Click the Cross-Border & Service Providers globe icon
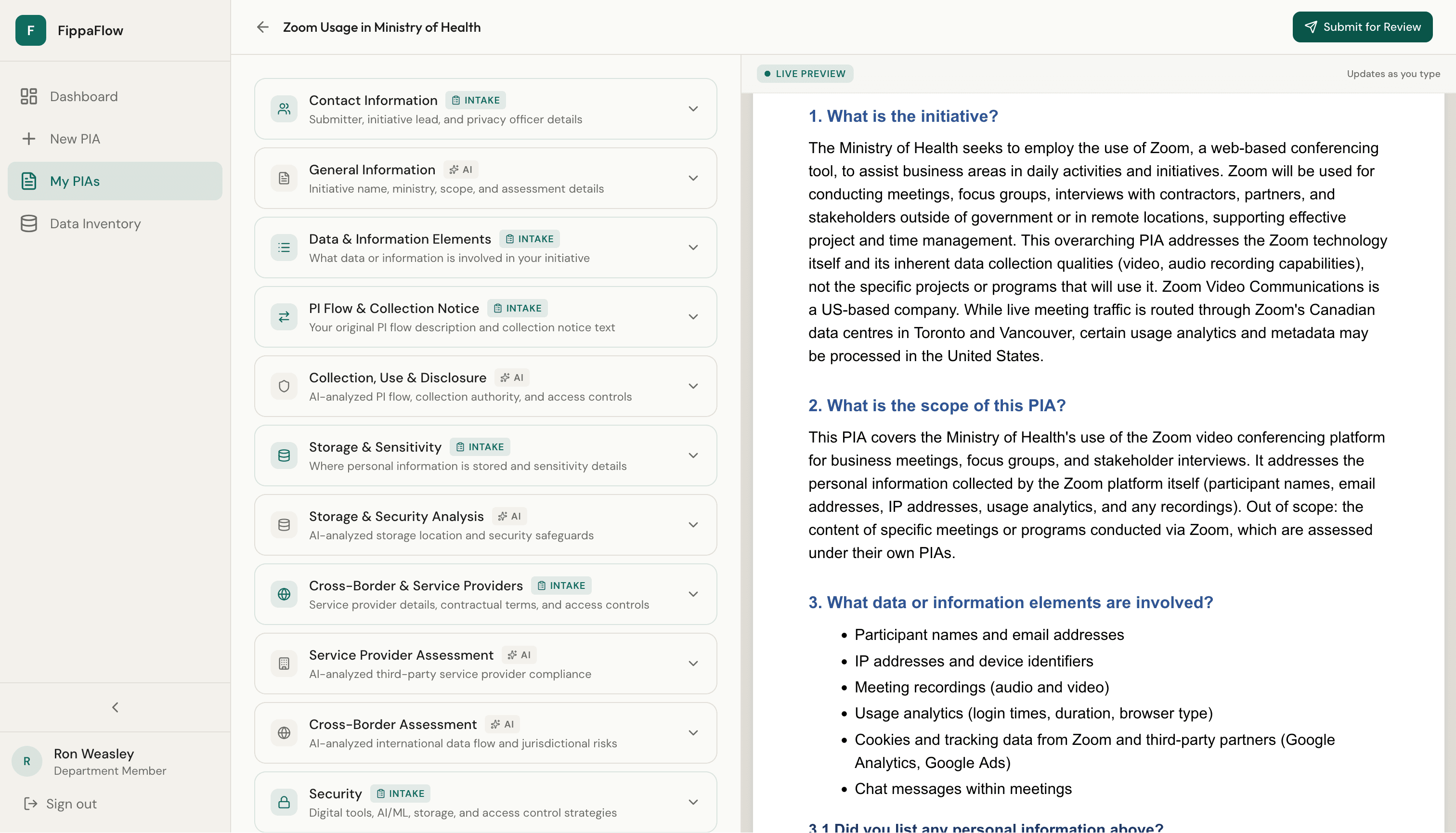The width and height of the screenshot is (1456, 833). pos(284,594)
